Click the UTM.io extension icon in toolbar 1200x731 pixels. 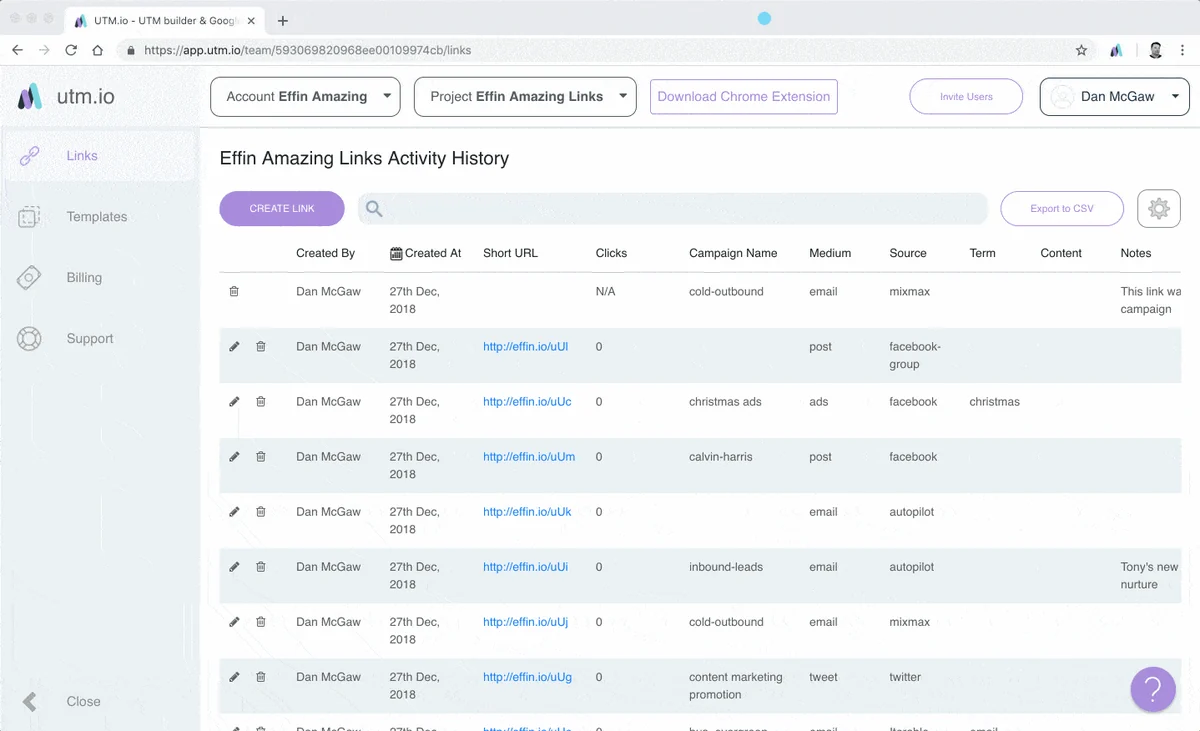1117,50
